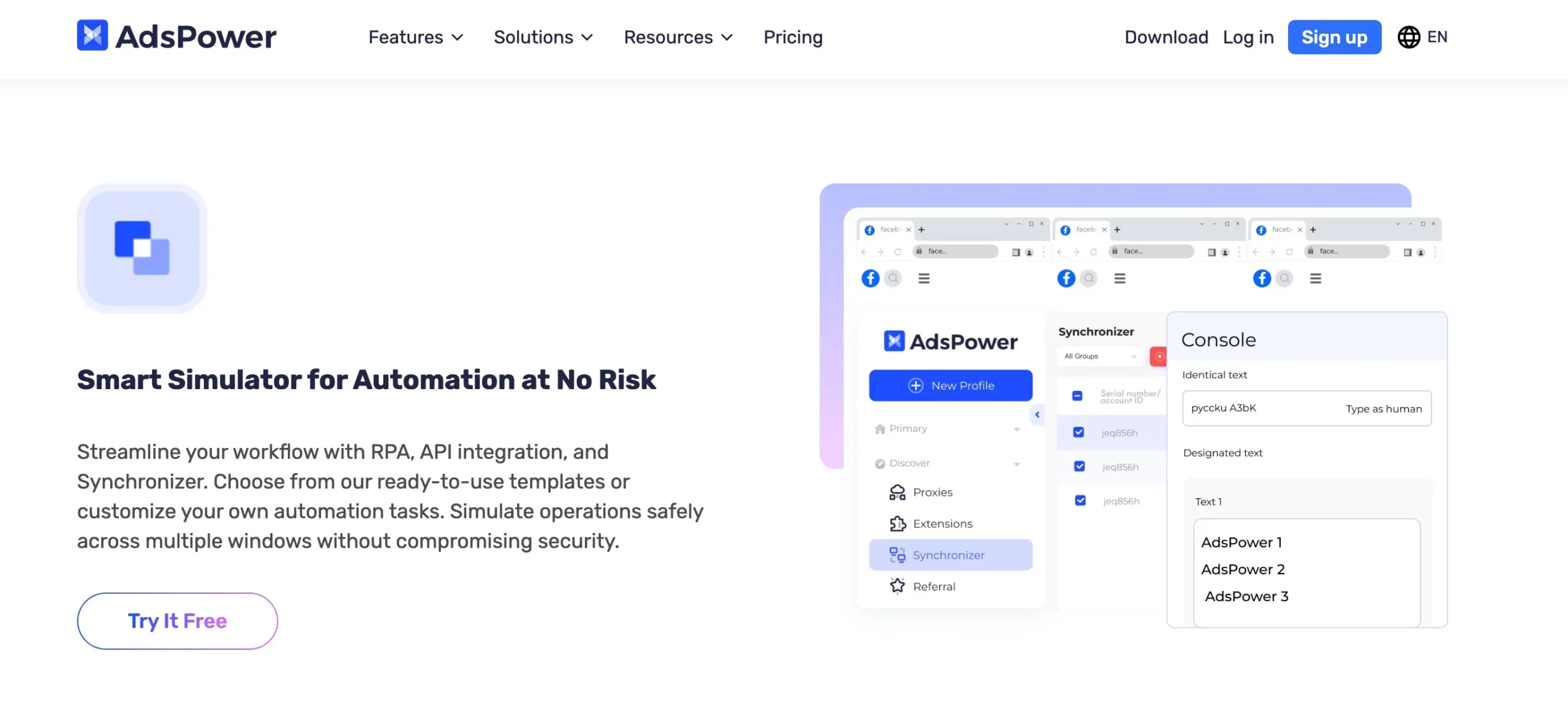Click Facebook logo in first browser window
The image size is (1568, 720).
point(870,278)
